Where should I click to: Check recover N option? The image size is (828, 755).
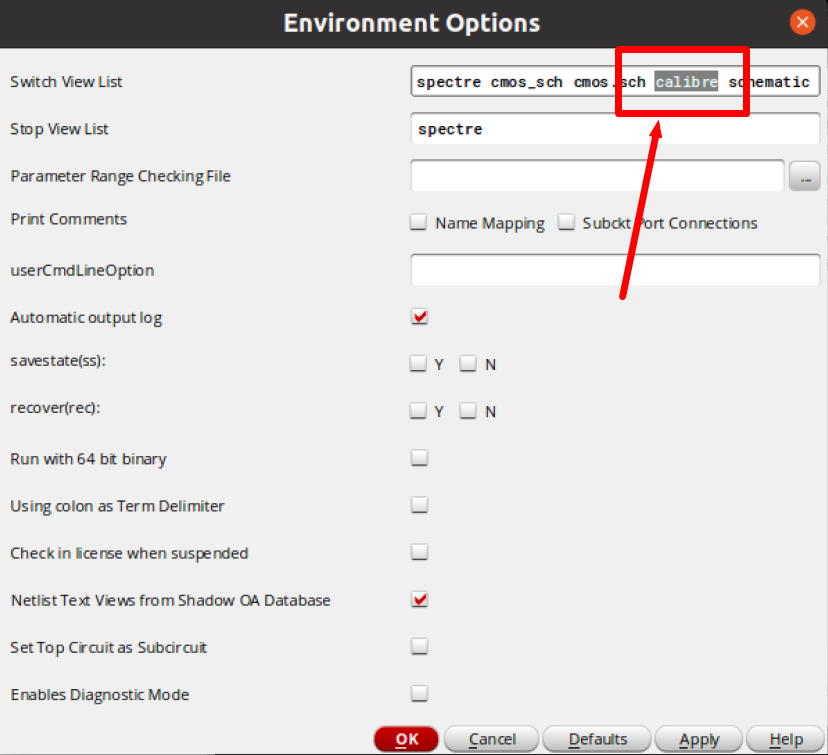click(x=468, y=410)
